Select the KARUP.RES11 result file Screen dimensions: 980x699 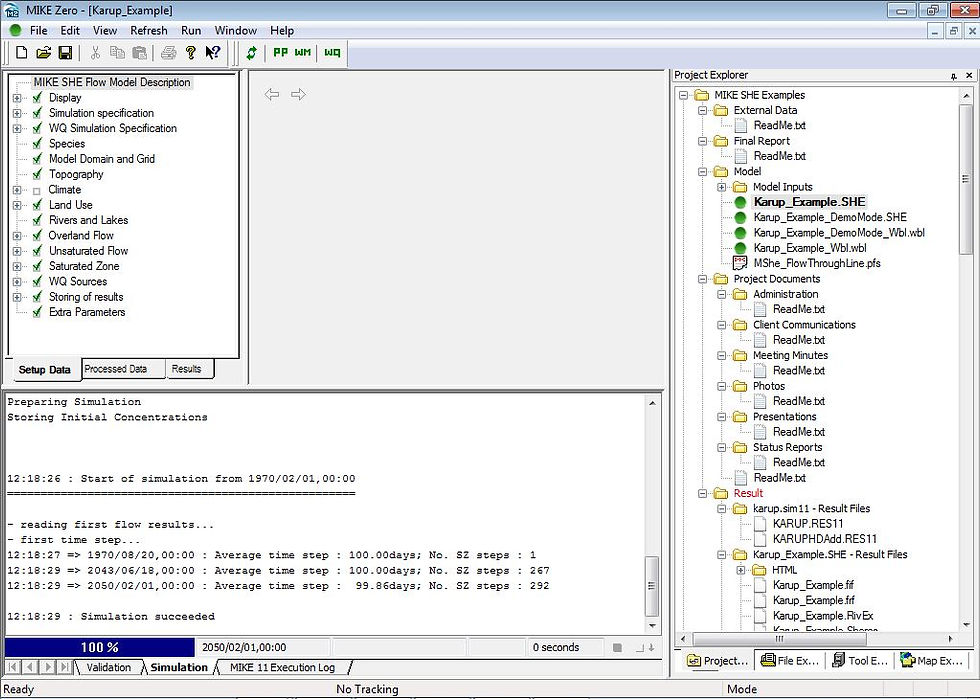(x=808, y=524)
